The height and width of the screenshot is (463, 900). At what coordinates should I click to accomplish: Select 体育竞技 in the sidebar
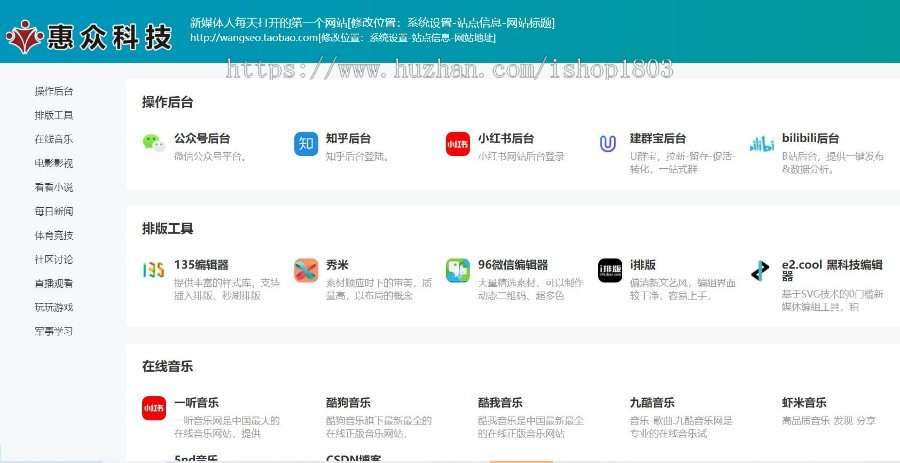pyautogui.click(x=54, y=236)
